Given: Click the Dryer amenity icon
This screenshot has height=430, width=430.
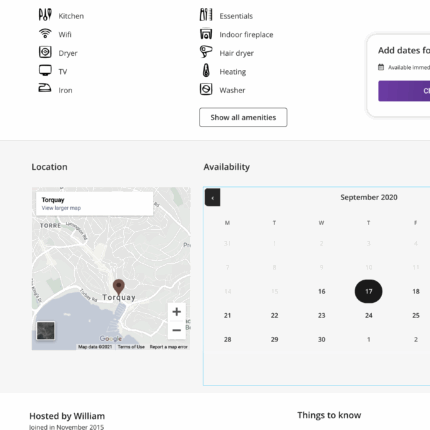Looking at the screenshot, I should (x=45, y=52).
